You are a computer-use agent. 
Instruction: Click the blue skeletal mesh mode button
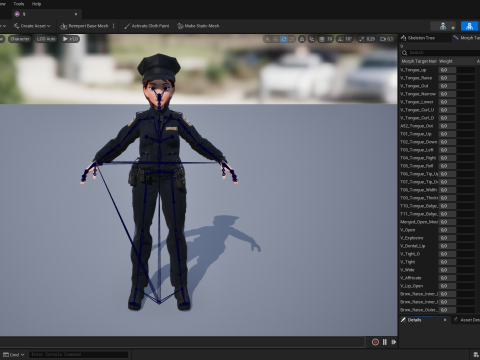(469, 26)
